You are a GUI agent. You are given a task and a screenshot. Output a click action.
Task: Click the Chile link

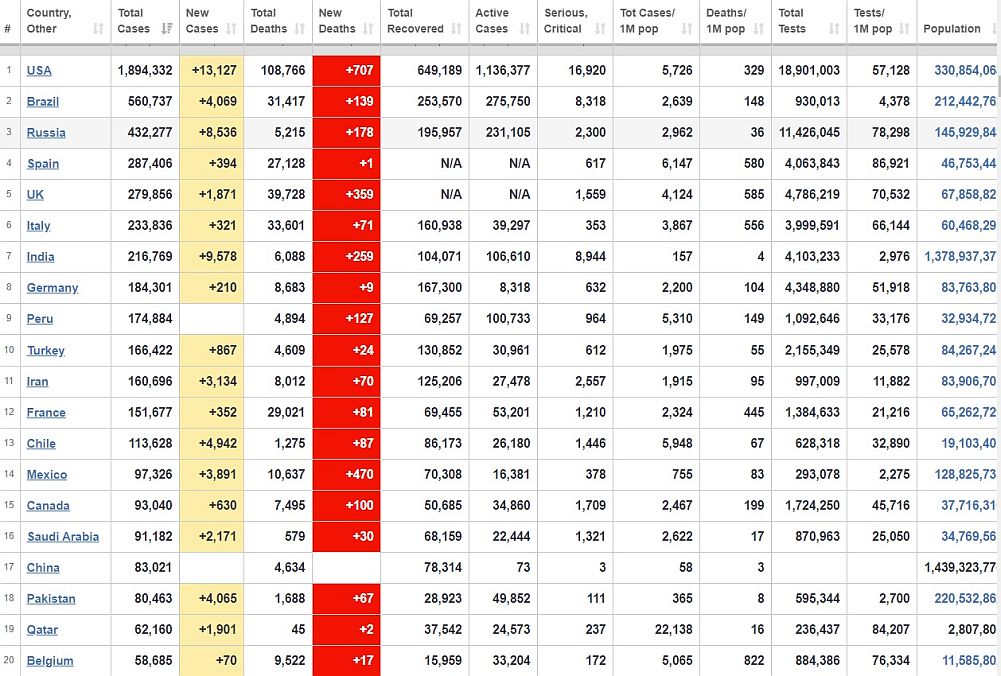tap(41, 444)
